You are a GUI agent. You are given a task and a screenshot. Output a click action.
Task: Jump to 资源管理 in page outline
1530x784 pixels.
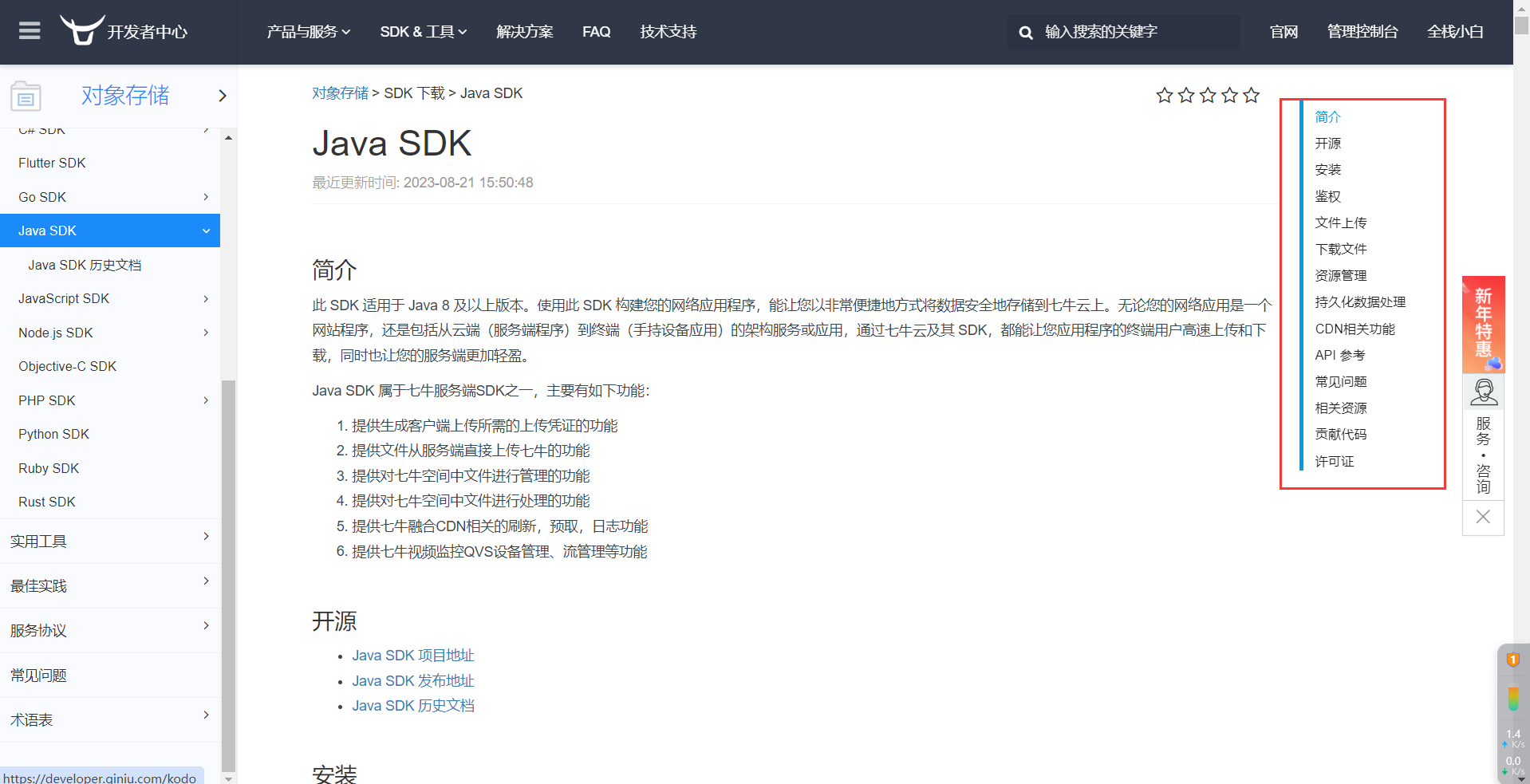[x=1341, y=276]
